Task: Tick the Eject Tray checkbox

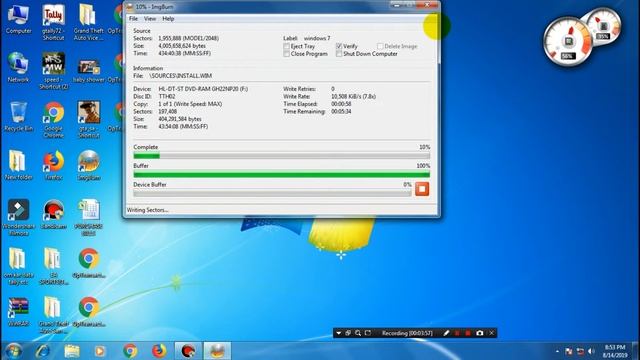Action: point(287,47)
